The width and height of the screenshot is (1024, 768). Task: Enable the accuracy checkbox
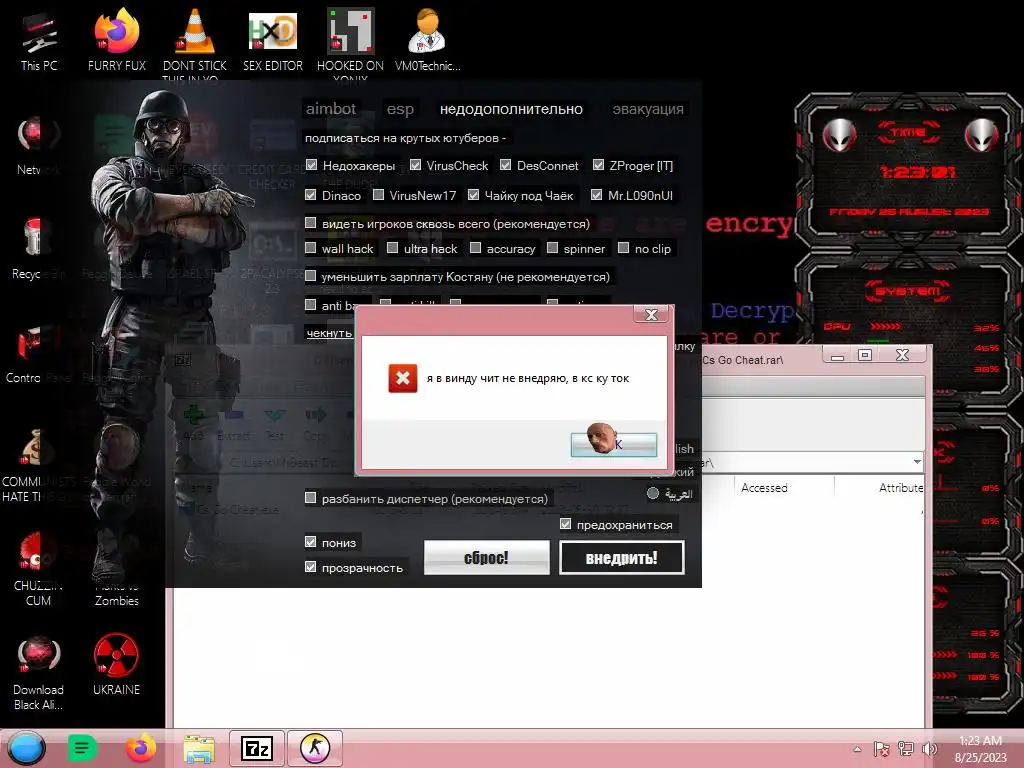[x=475, y=248]
